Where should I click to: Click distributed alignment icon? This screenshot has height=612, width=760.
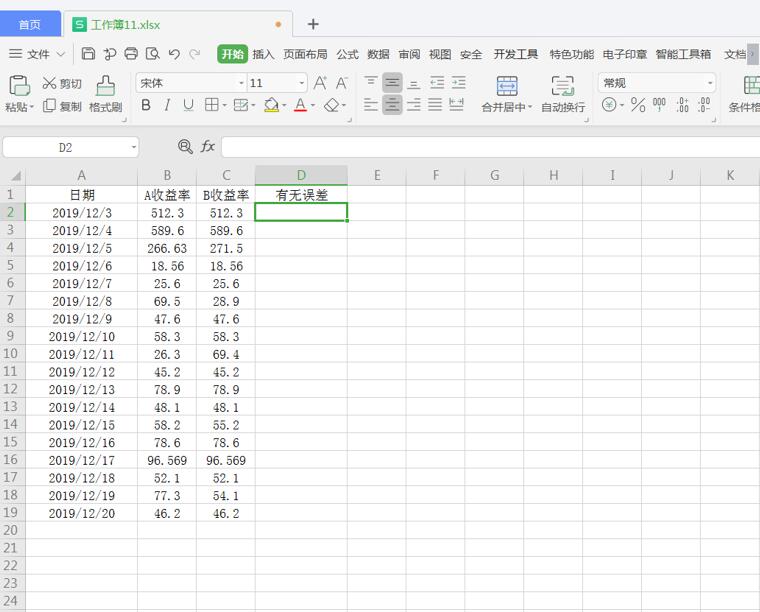[x=456, y=105]
